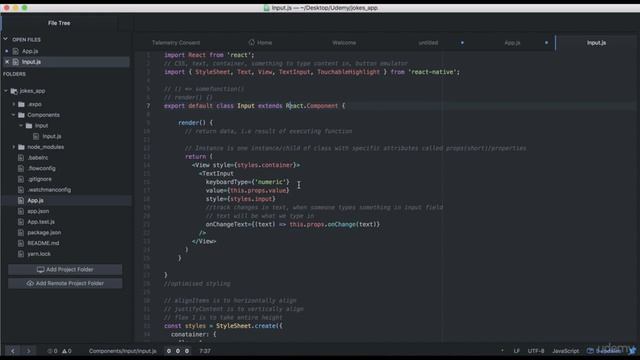Click the unsaved dot on the untitled tab
The image size is (640, 360).
462,42
